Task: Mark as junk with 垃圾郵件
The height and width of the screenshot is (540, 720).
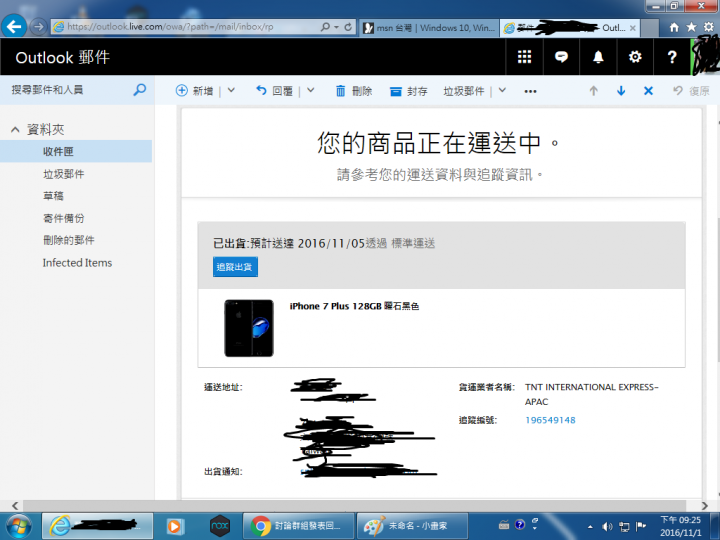Action: (464, 91)
